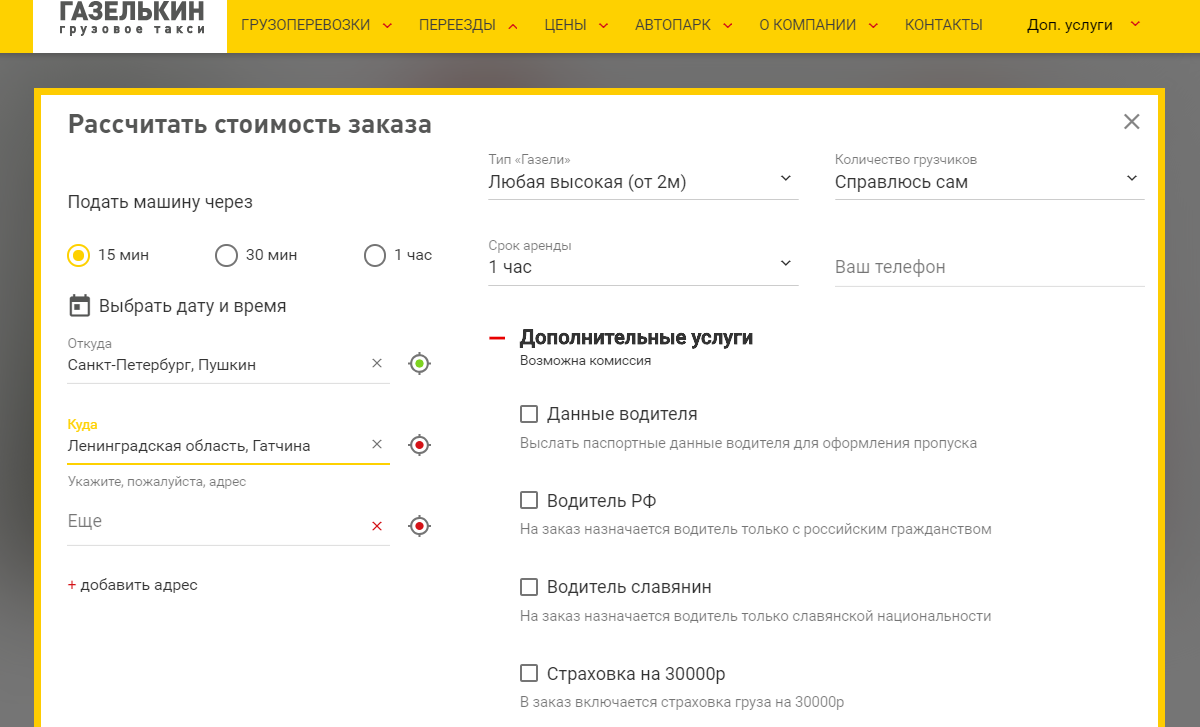
Task: Click the location target icon beside Куда
Action: point(420,445)
